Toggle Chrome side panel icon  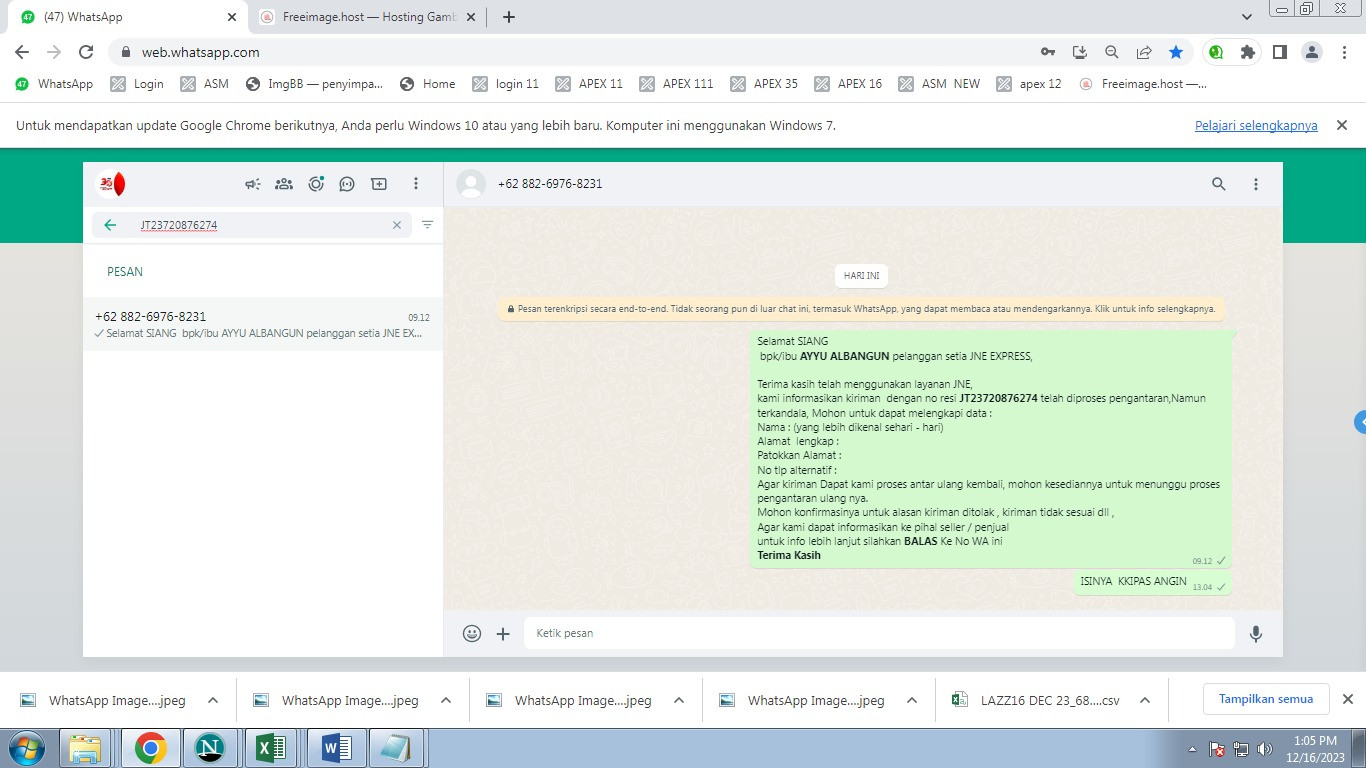click(x=1279, y=52)
